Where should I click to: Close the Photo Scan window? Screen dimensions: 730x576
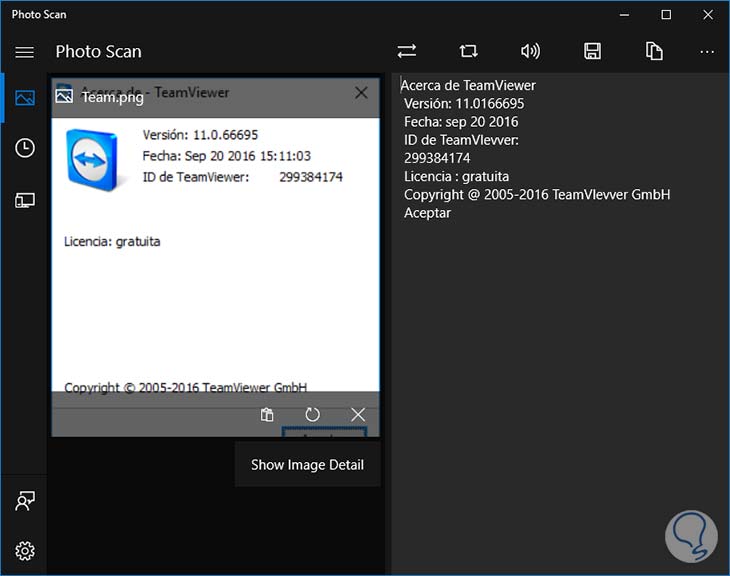(708, 15)
